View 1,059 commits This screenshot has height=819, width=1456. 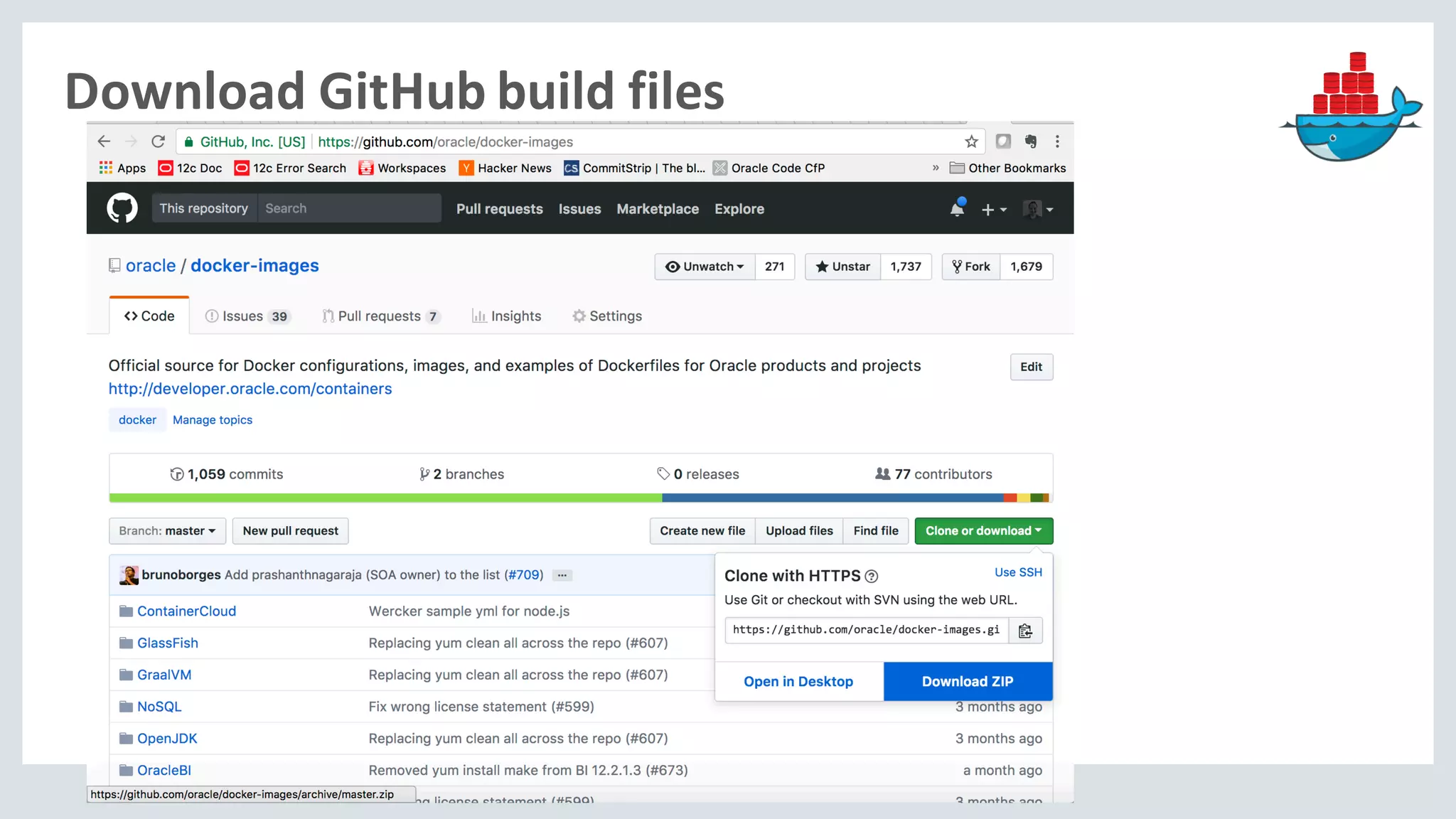click(x=226, y=474)
